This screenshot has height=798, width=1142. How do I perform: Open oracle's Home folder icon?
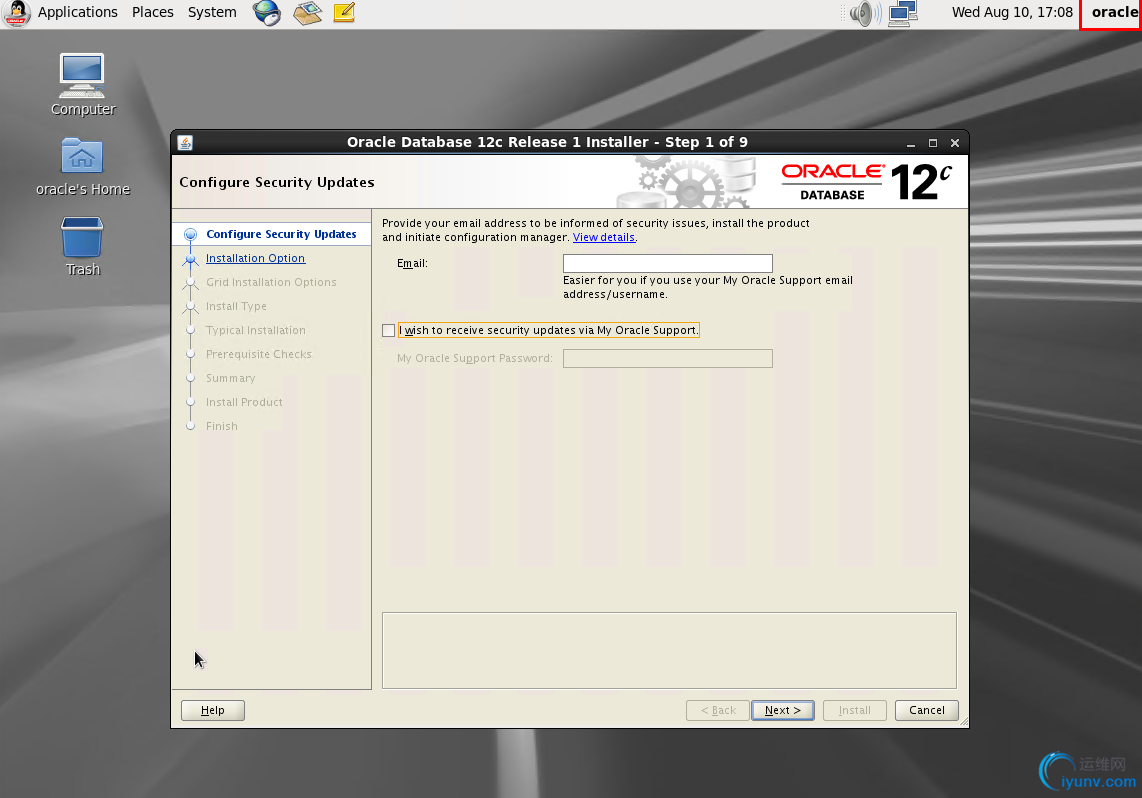point(82,166)
